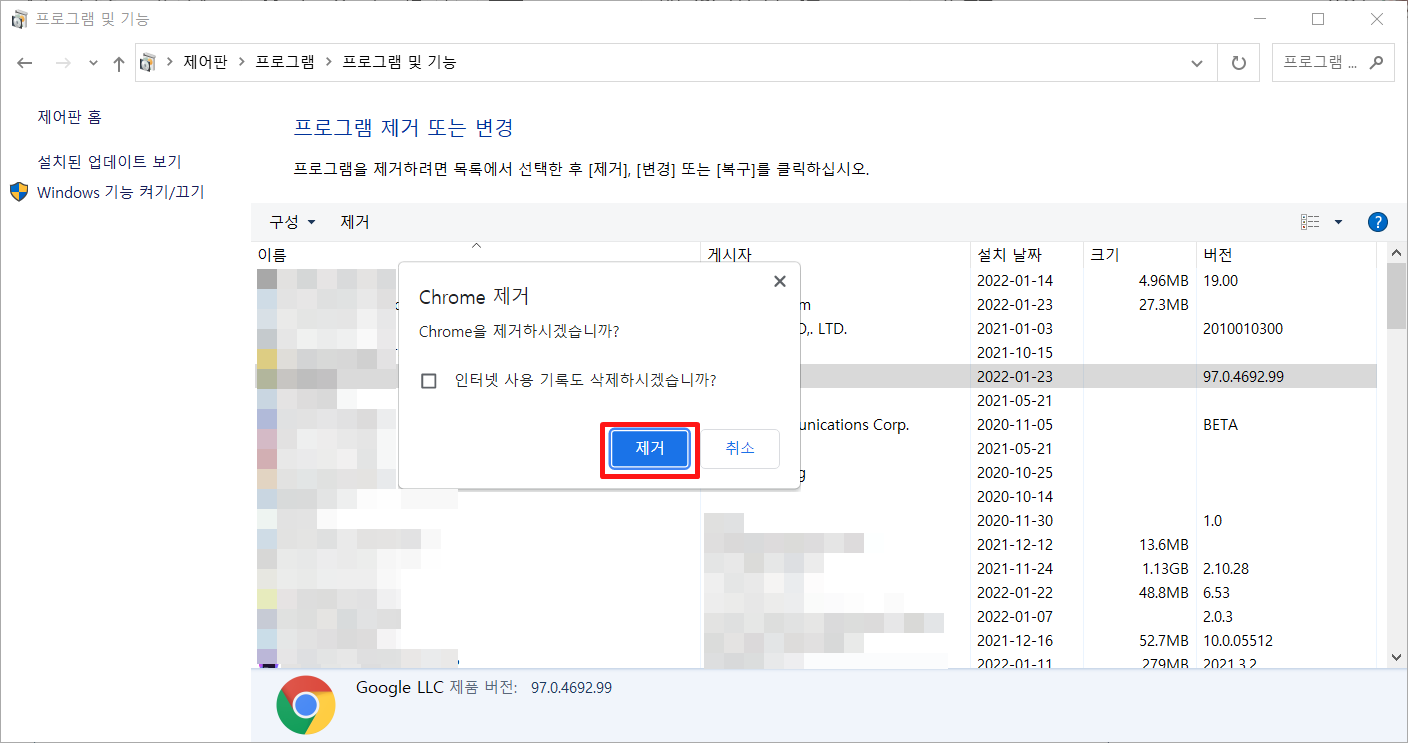Go back using the back arrow
The width and height of the screenshot is (1408, 743).
click(x=25, y=63)
